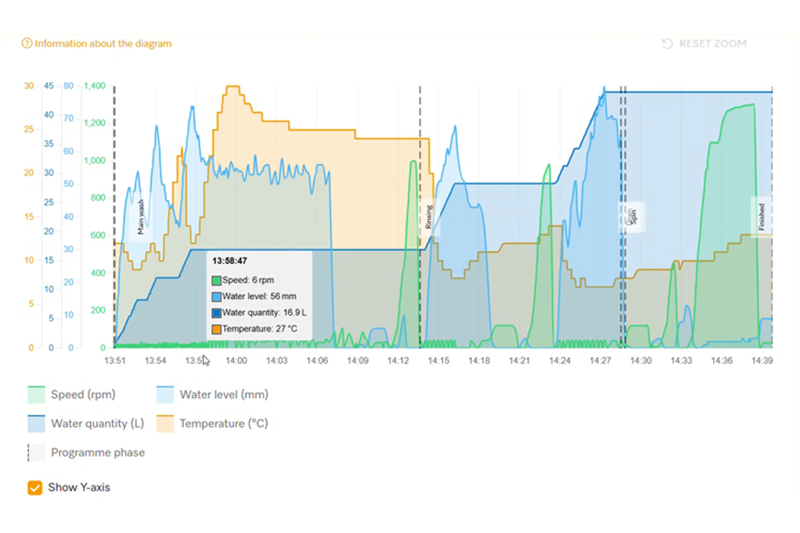Uncheck the Show Y-axis checkbox

(x=36, y=488)
